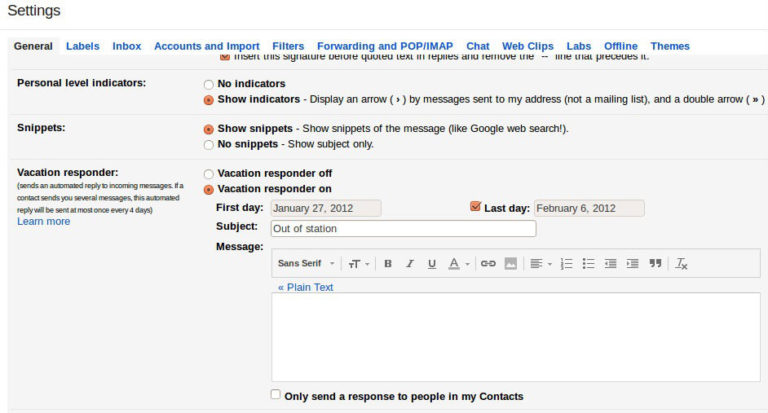The width and height of the screenshot is (768, 413).
Task: Open the Labels settings tab
Action: pos(83,46)
